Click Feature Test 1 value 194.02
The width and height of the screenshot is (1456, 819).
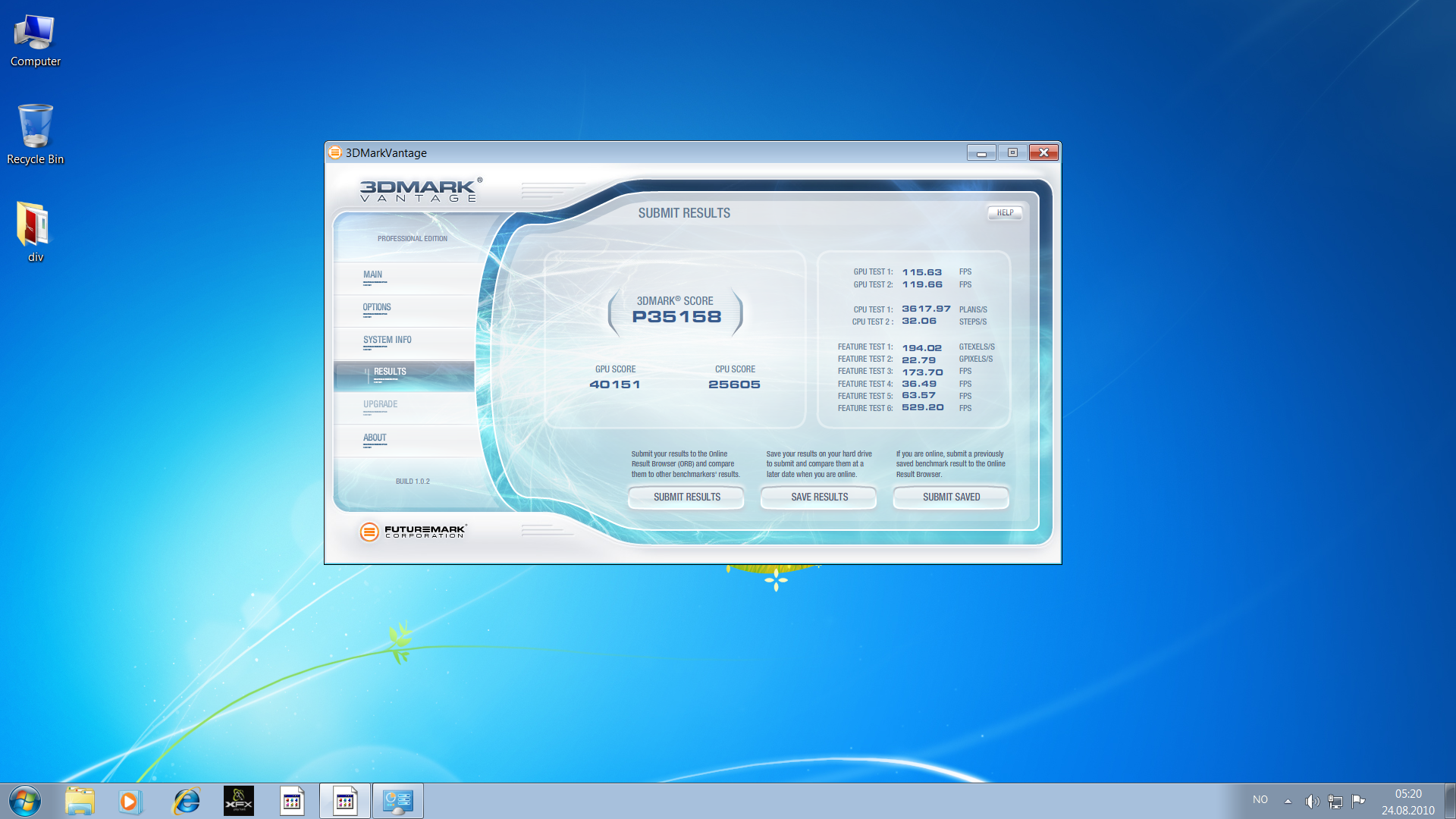921,348
